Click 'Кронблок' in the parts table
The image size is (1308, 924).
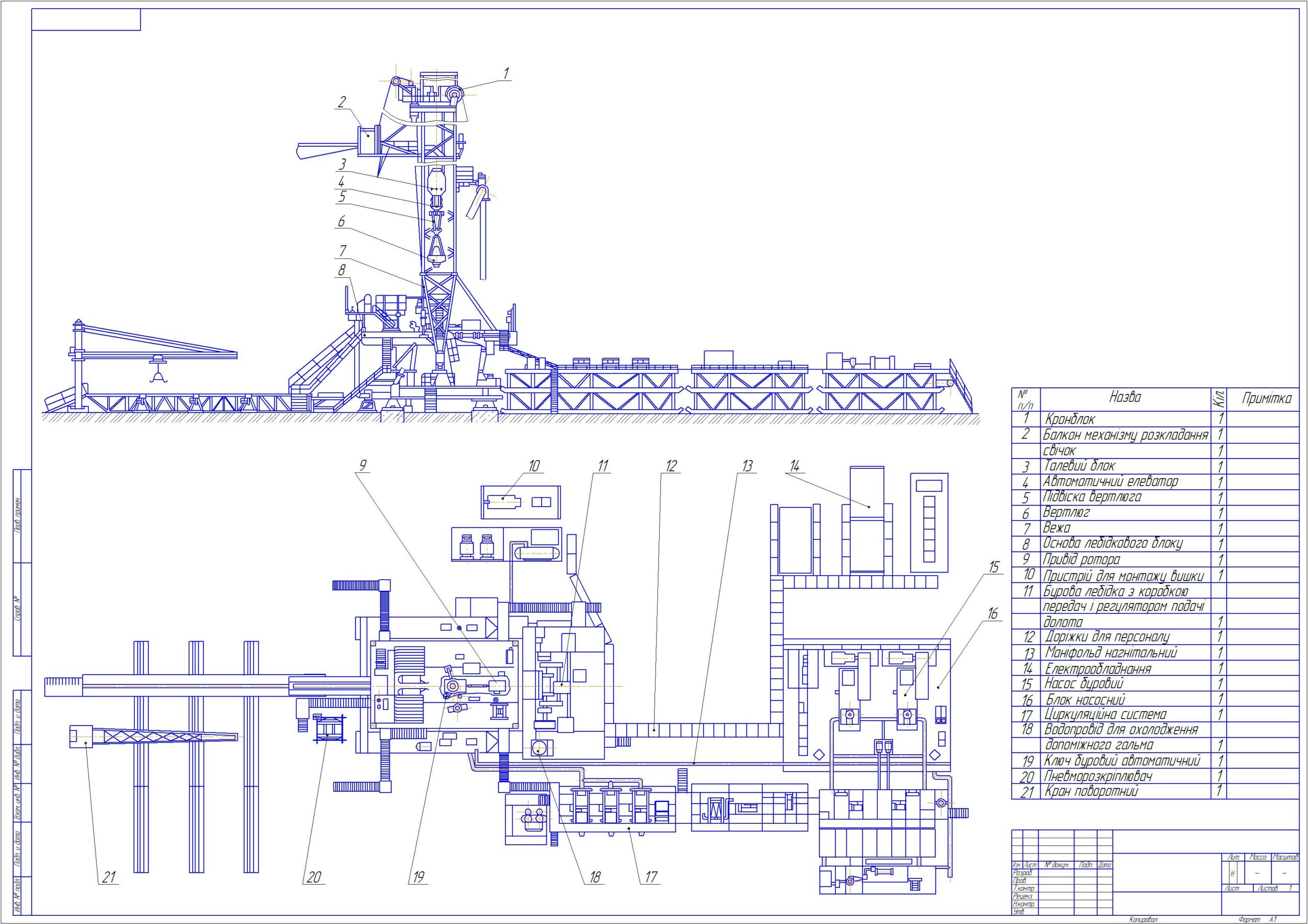[1069, 420]
